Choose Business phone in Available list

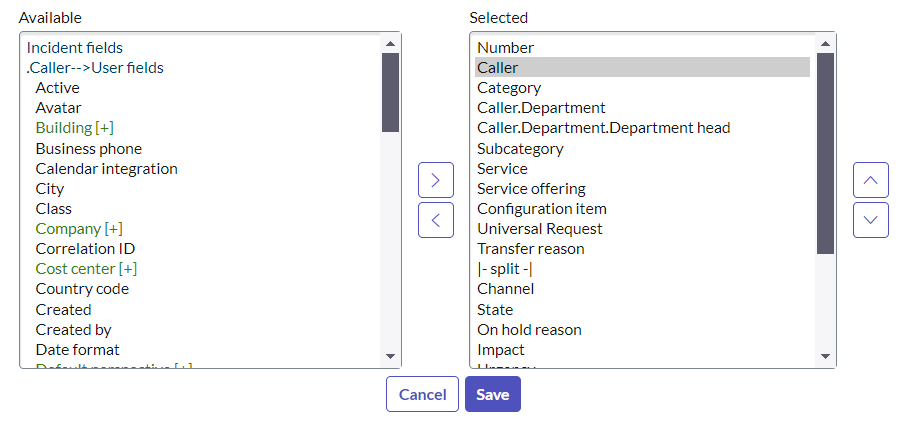88,148
